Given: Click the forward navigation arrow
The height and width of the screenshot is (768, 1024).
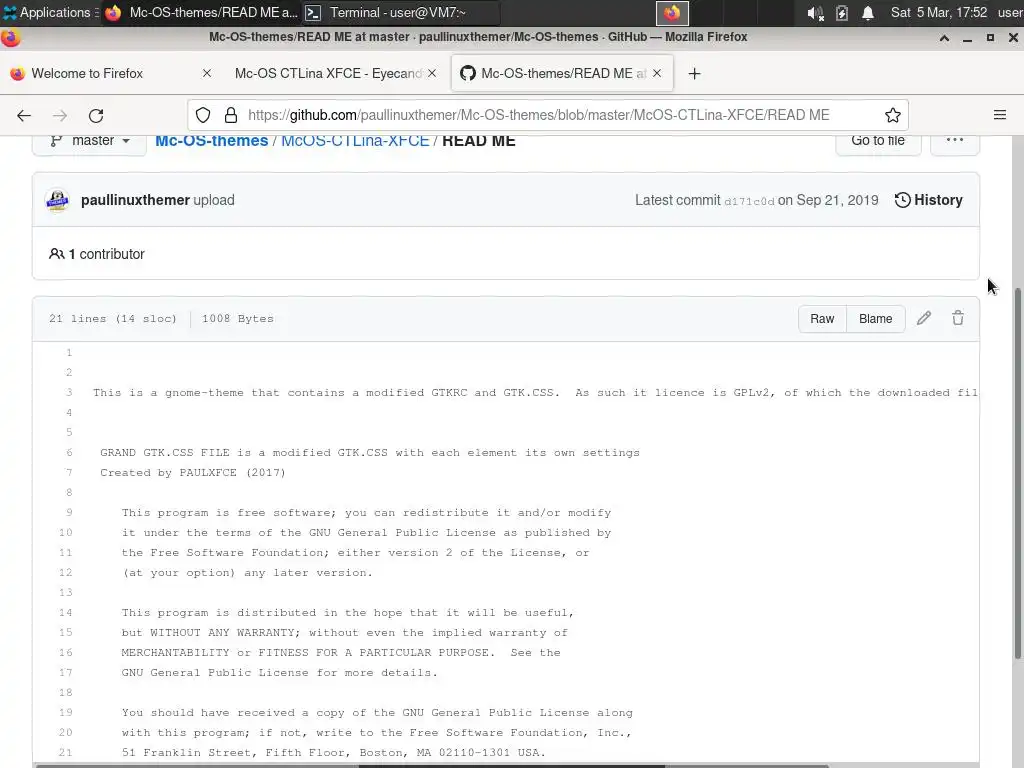Looking at the screenshot, I should tap(60, 116).
